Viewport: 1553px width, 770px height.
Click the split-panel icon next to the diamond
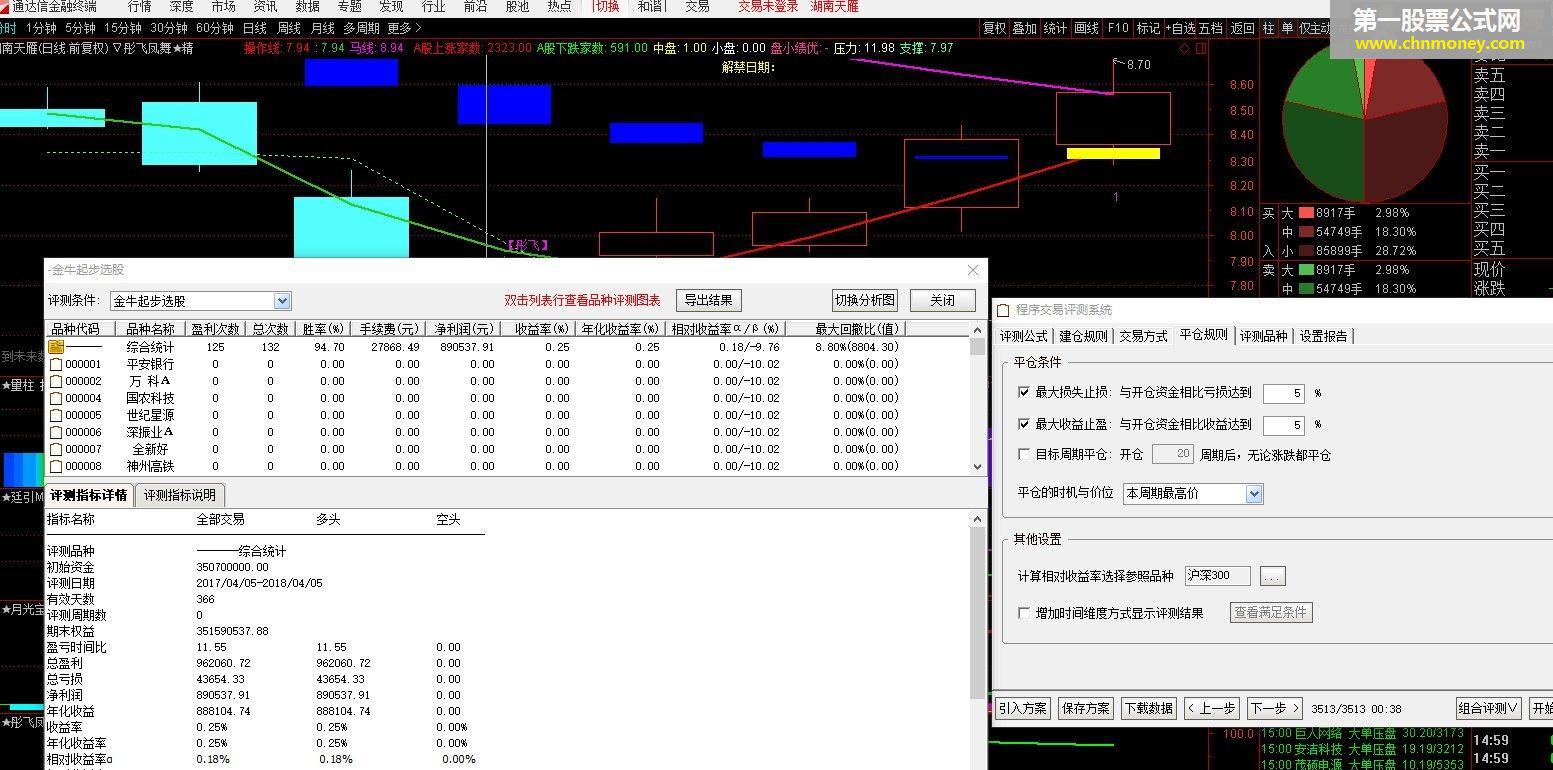click(1202, 47)
